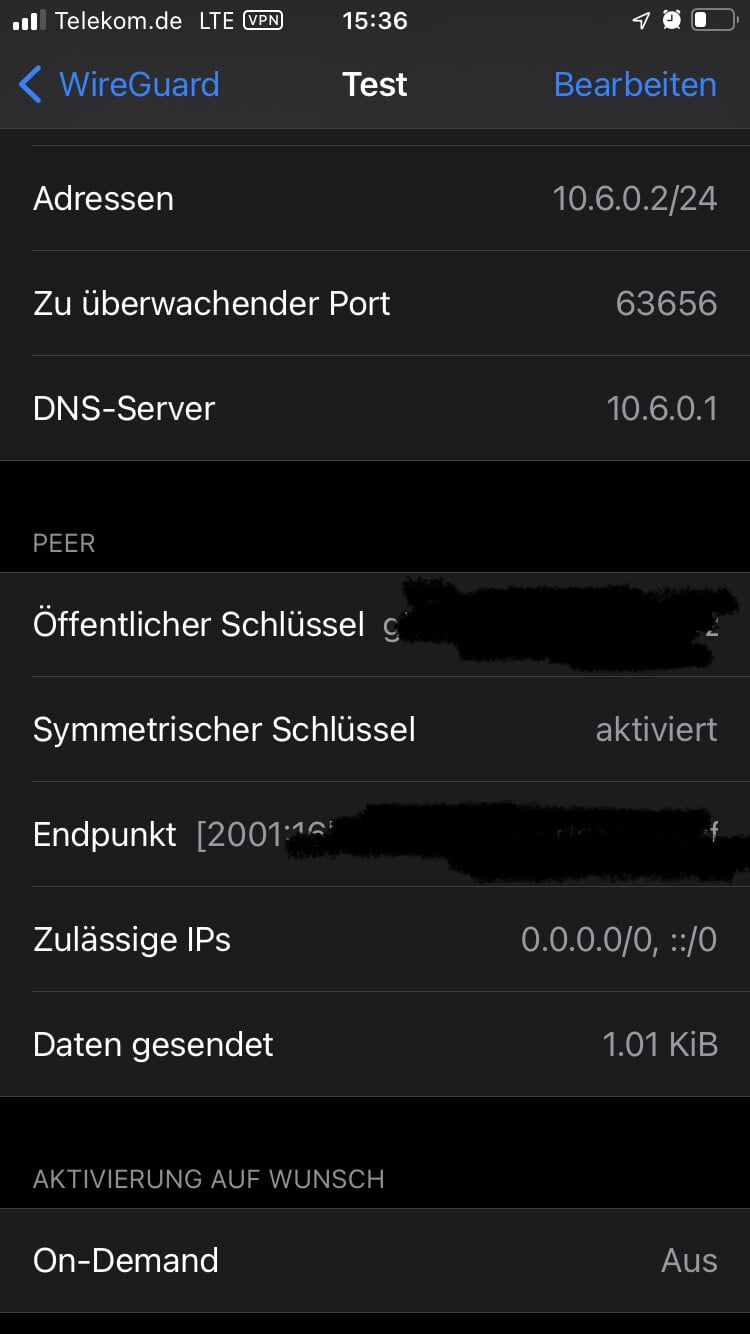Tap the alarm clock status icon
Viewport: 750px width, 1334px height.
(671, 20)
